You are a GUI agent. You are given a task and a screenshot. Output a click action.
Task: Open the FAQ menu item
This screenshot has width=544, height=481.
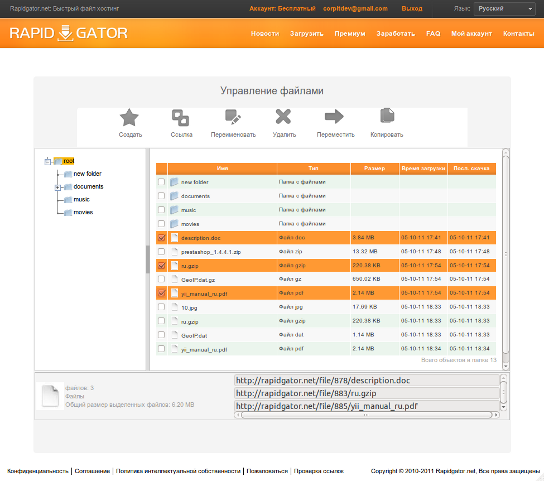pos(433,34)
